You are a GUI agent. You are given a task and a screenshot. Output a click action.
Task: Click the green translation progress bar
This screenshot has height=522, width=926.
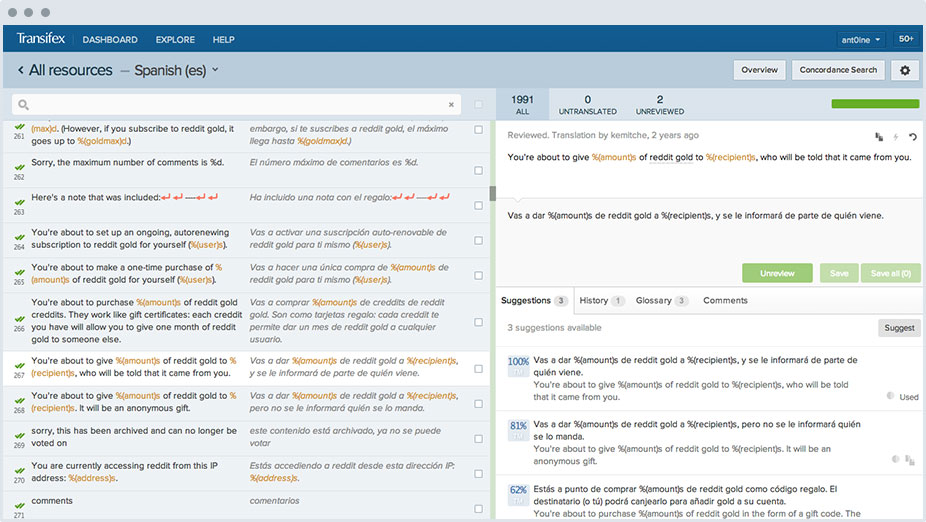coord(875,104)
